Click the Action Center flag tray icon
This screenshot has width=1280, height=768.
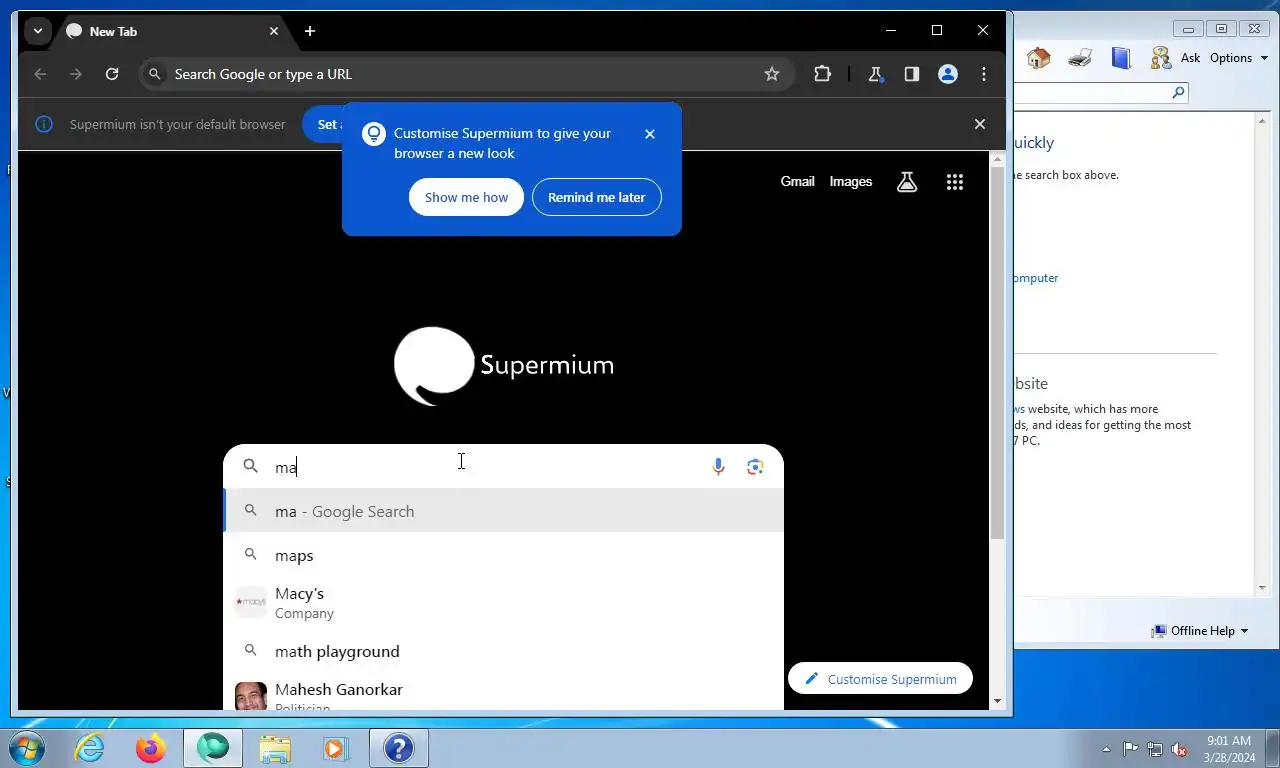(x=1131, y=749)
